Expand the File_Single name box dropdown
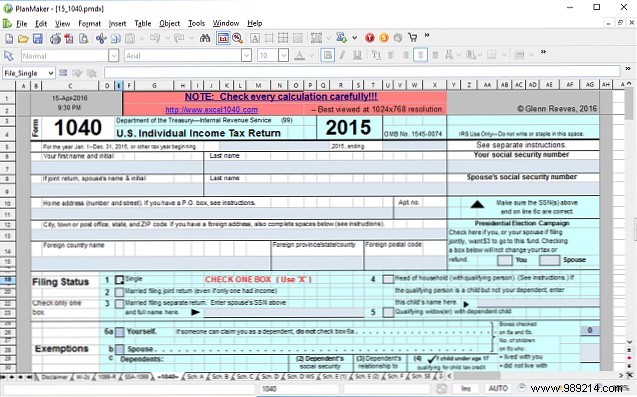The image size is (637, 397). click(51, 73)
